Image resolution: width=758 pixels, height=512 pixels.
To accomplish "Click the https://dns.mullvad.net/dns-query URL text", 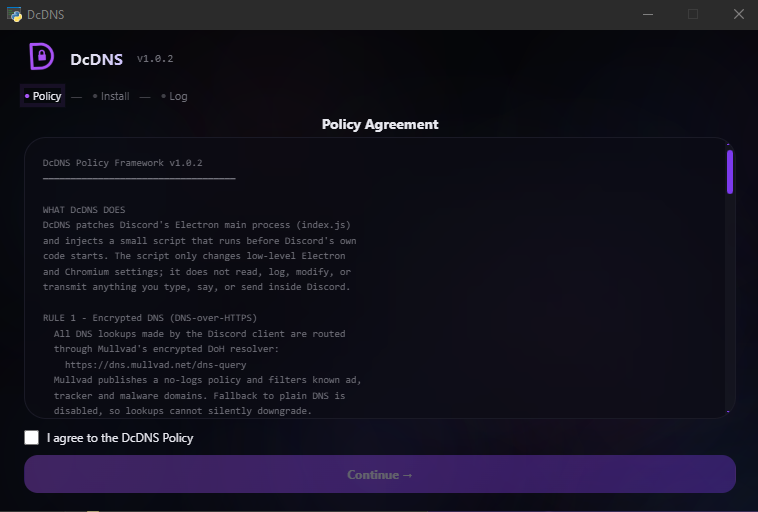I will click(x=156, y=365).
